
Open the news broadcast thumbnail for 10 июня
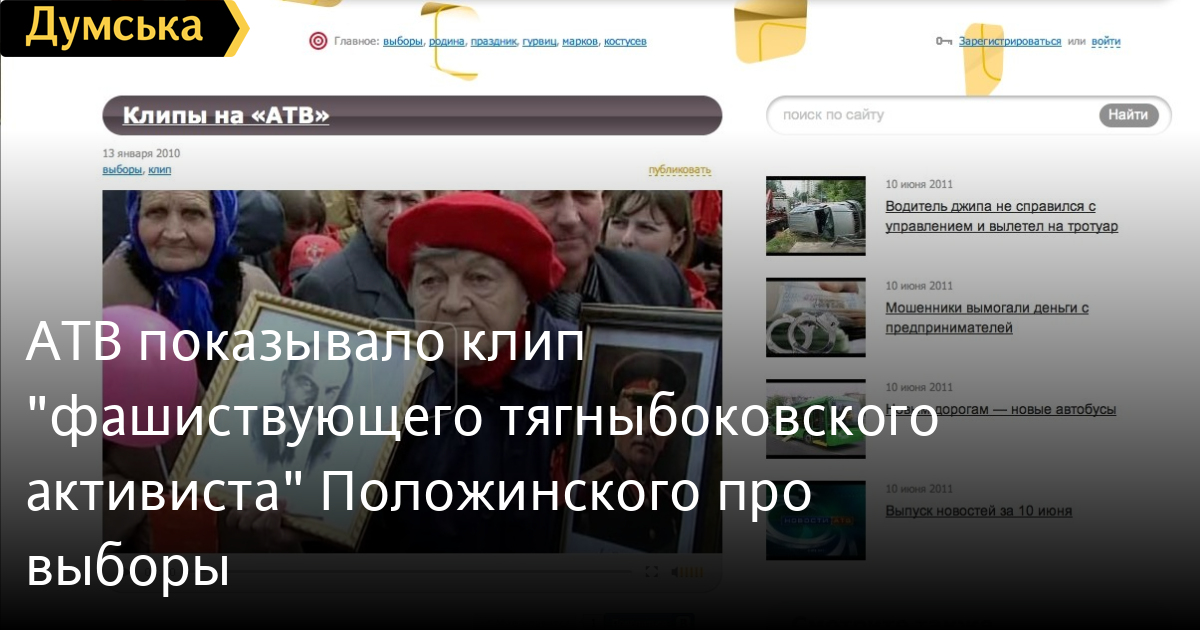coord(815,520)
